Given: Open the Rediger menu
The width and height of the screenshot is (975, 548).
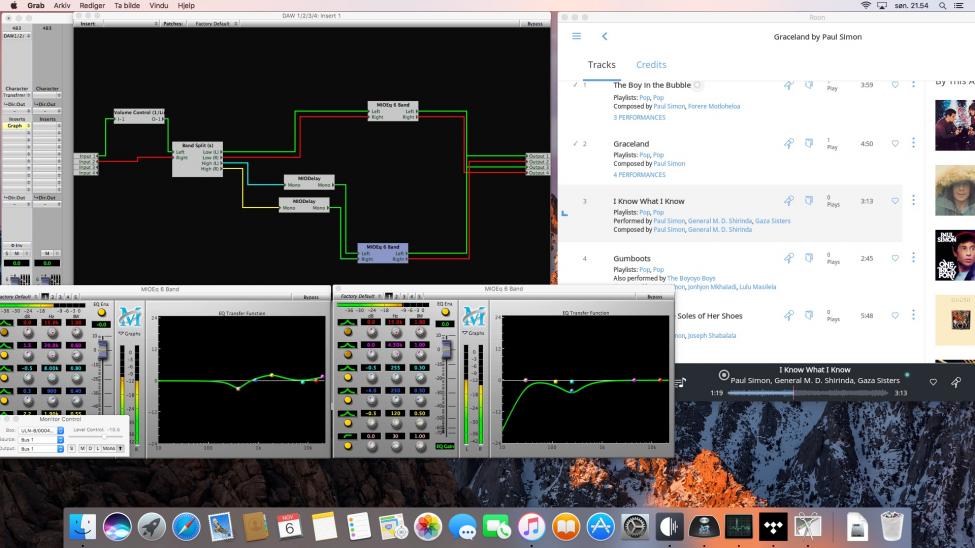Looking at the screenshot, I should [x=92, y=6].
